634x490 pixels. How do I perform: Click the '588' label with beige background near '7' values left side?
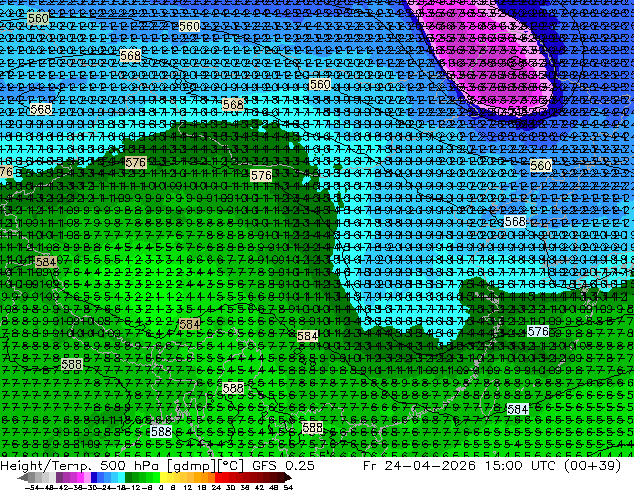(72, 365)
